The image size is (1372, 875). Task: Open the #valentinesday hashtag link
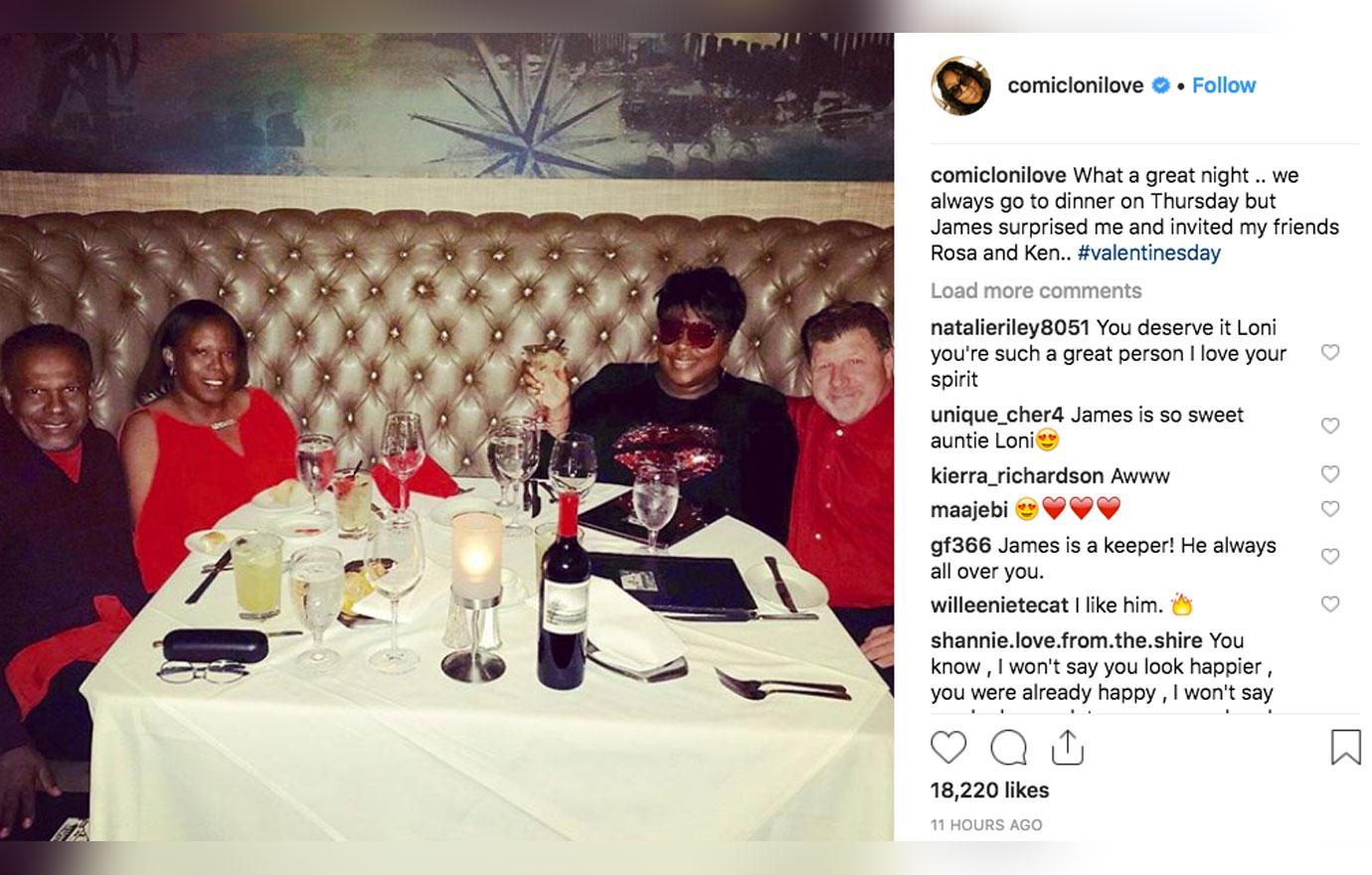1148,253
